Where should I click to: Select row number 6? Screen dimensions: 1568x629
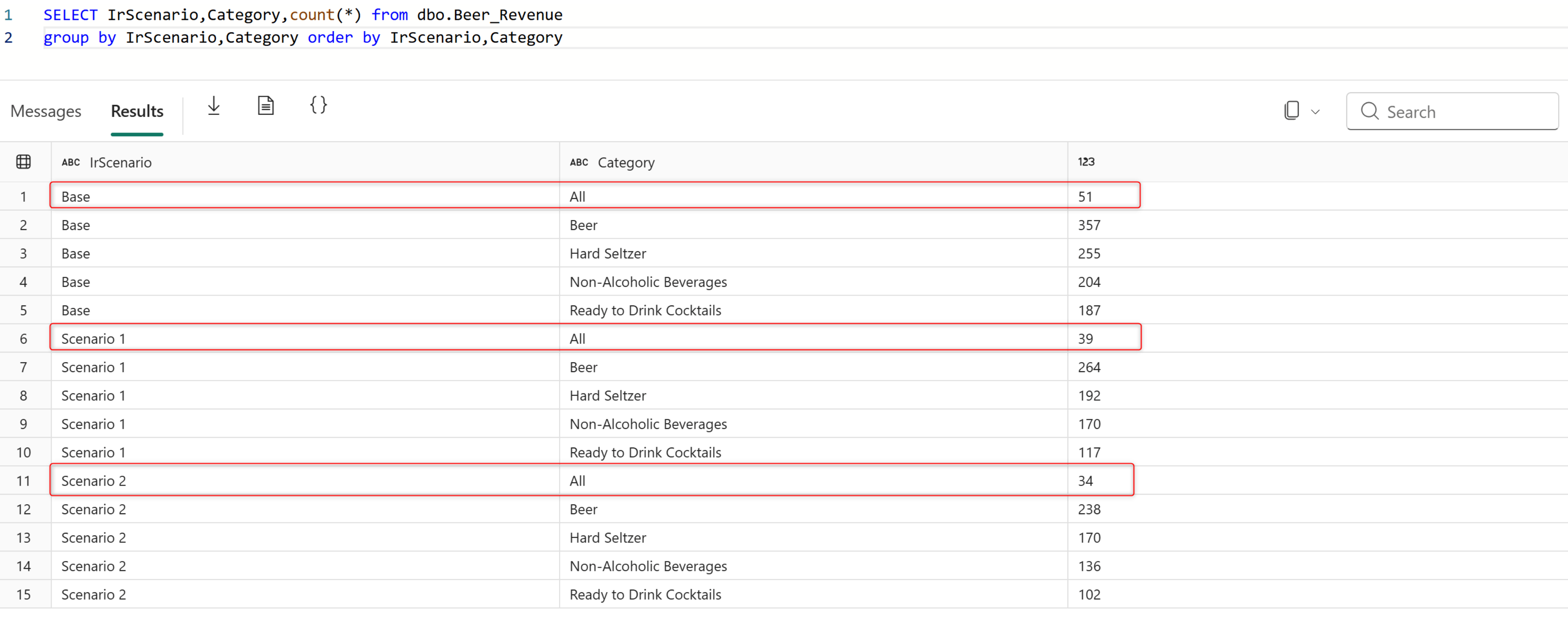click(x=24, y=339)
